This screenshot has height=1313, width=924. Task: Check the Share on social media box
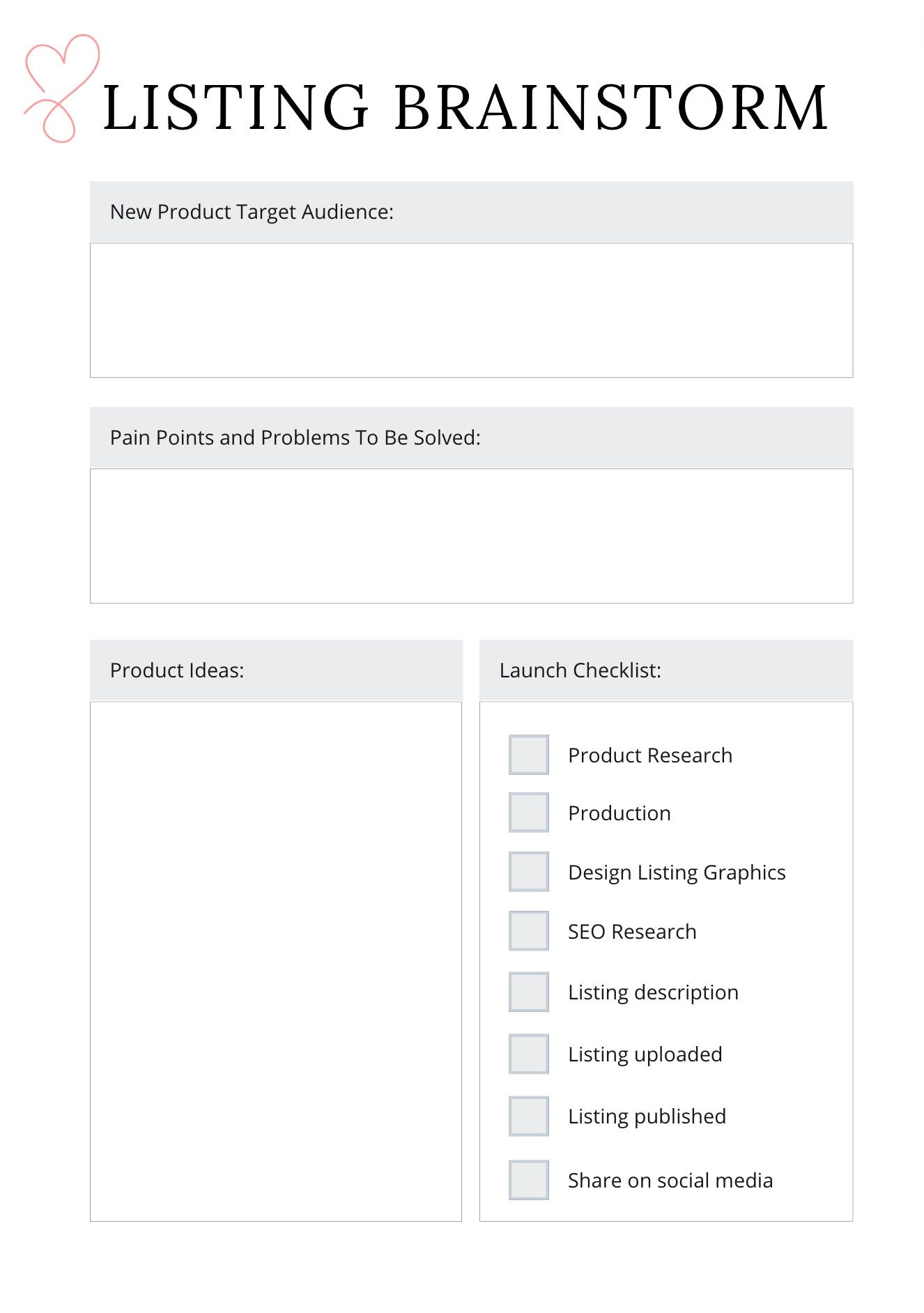[x=528, y=1180]
